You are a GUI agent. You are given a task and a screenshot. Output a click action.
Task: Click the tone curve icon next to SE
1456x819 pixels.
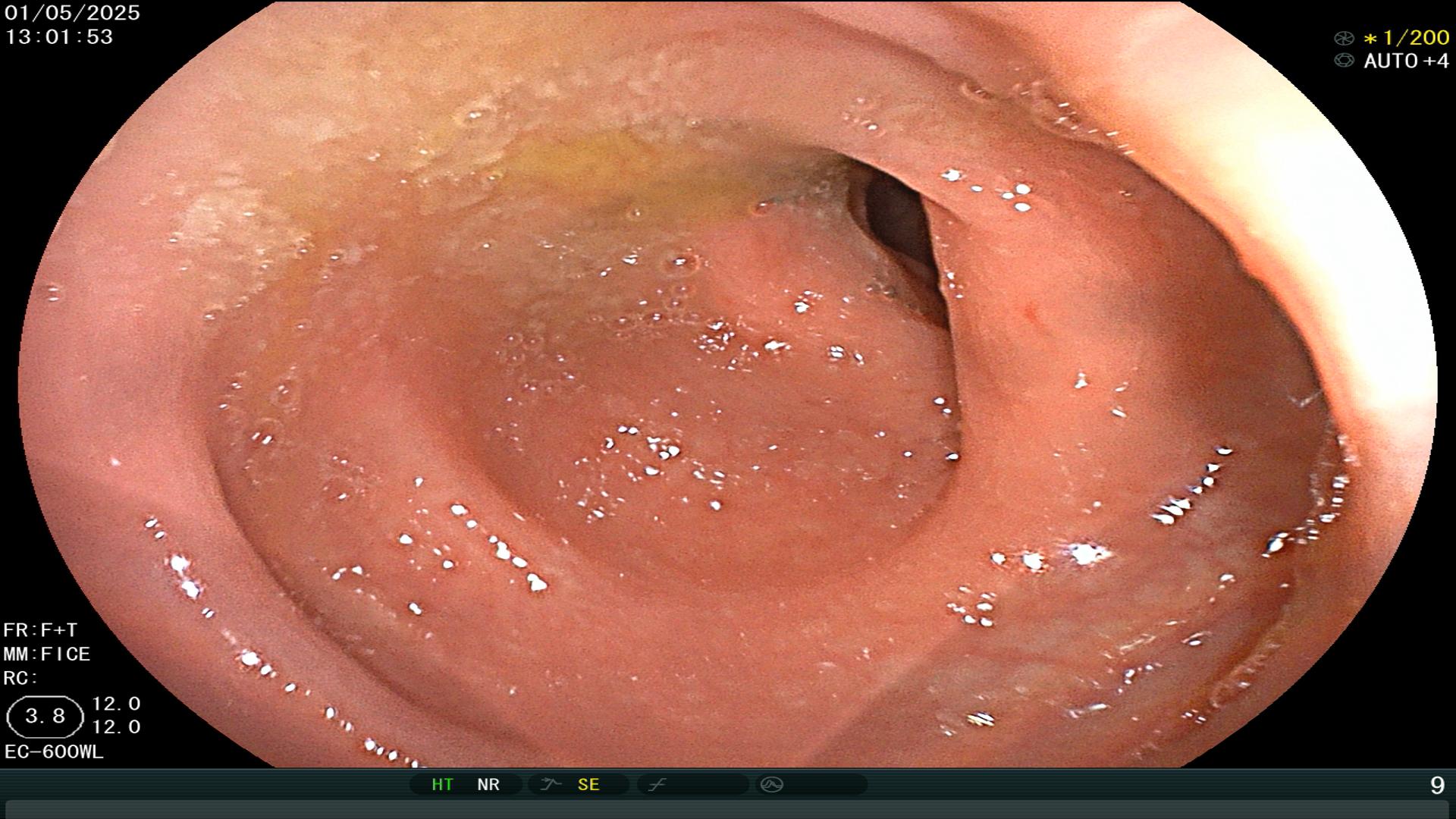coord(550,784)
